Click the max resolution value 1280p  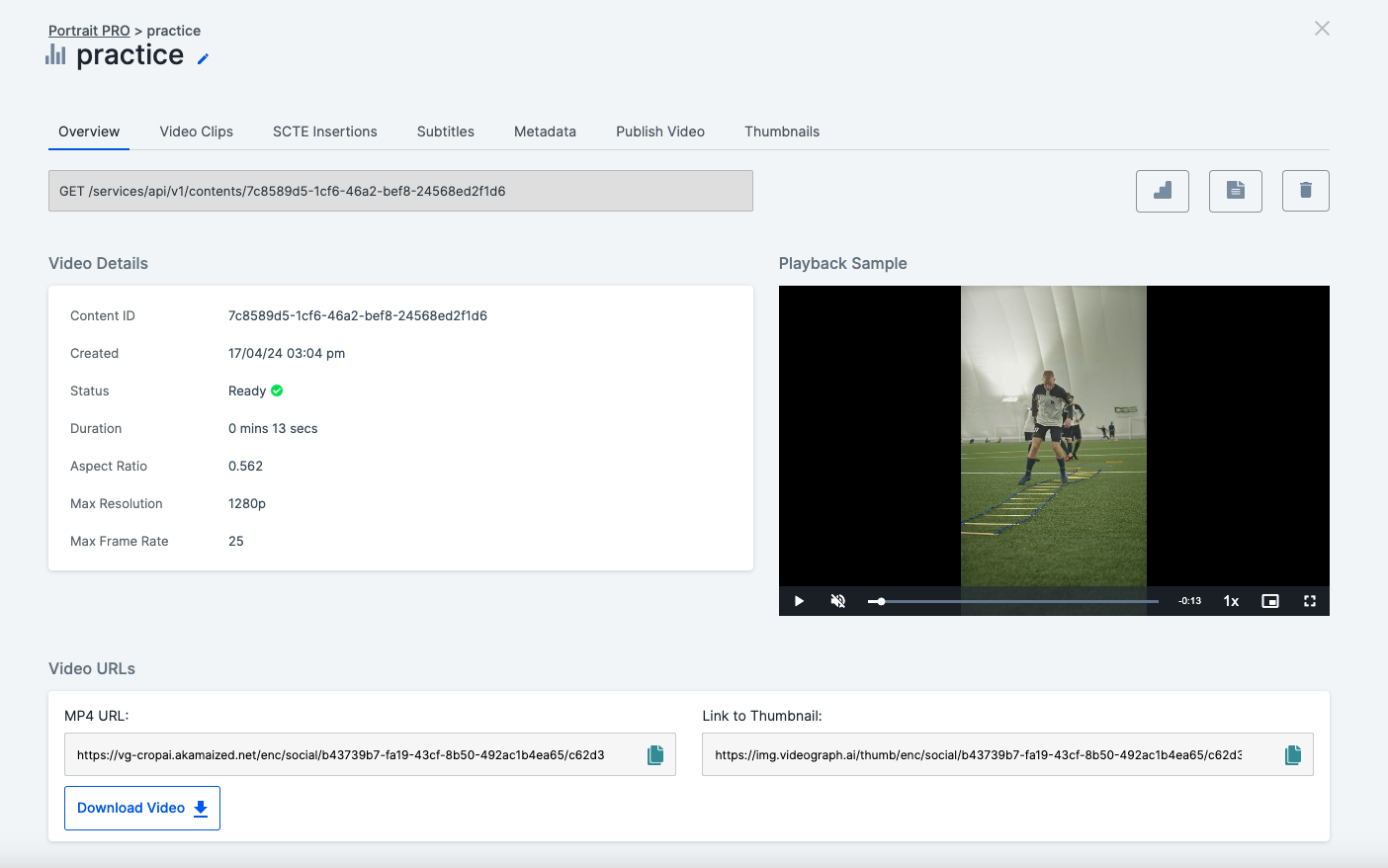coord(247,503)
